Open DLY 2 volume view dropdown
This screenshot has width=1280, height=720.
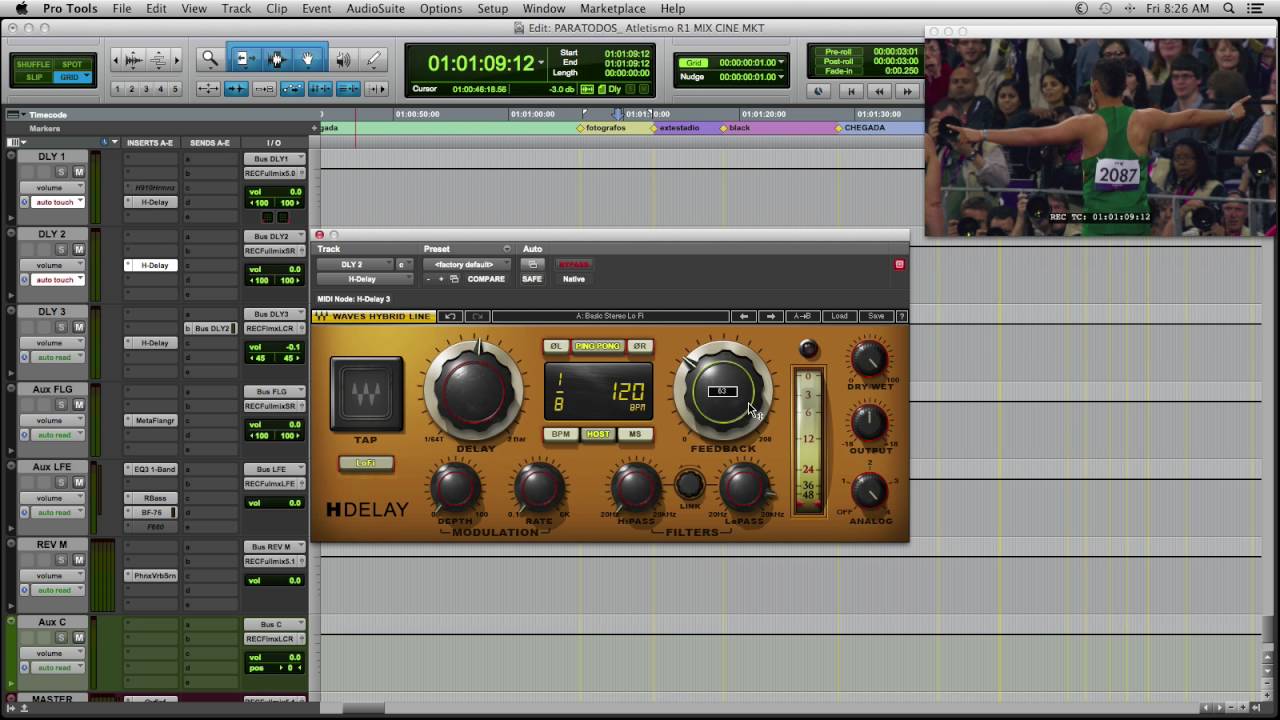click(59, 265)
